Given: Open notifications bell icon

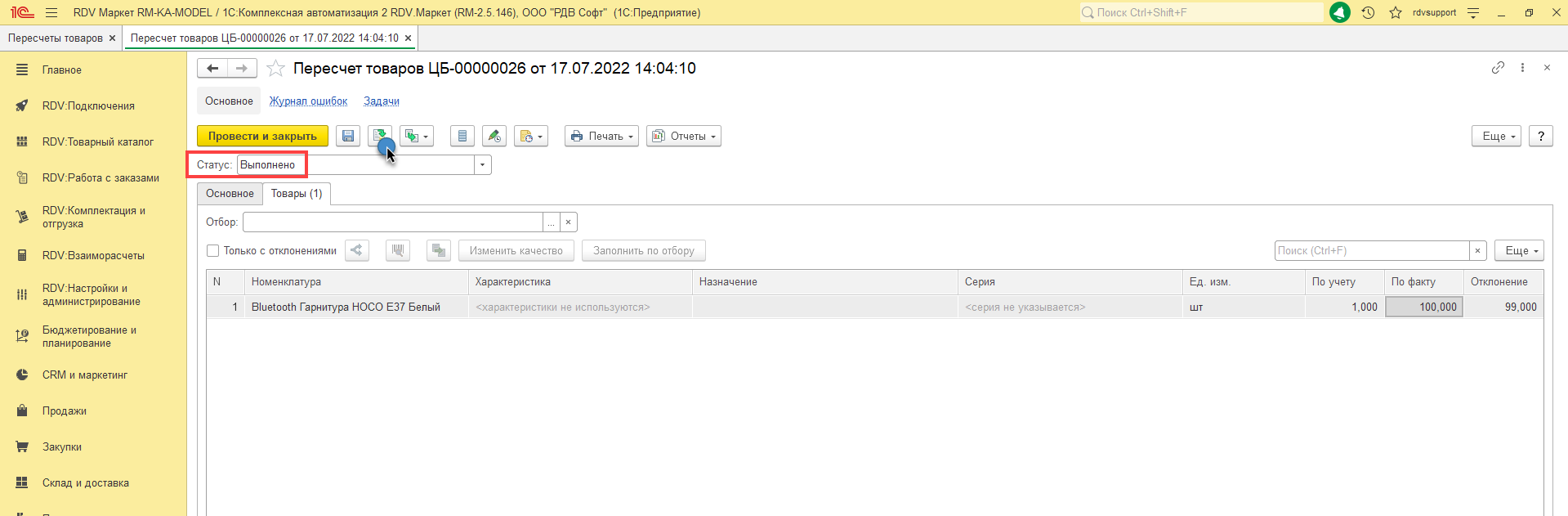Looking at the screenshot, I should (x=1340, y=12).
